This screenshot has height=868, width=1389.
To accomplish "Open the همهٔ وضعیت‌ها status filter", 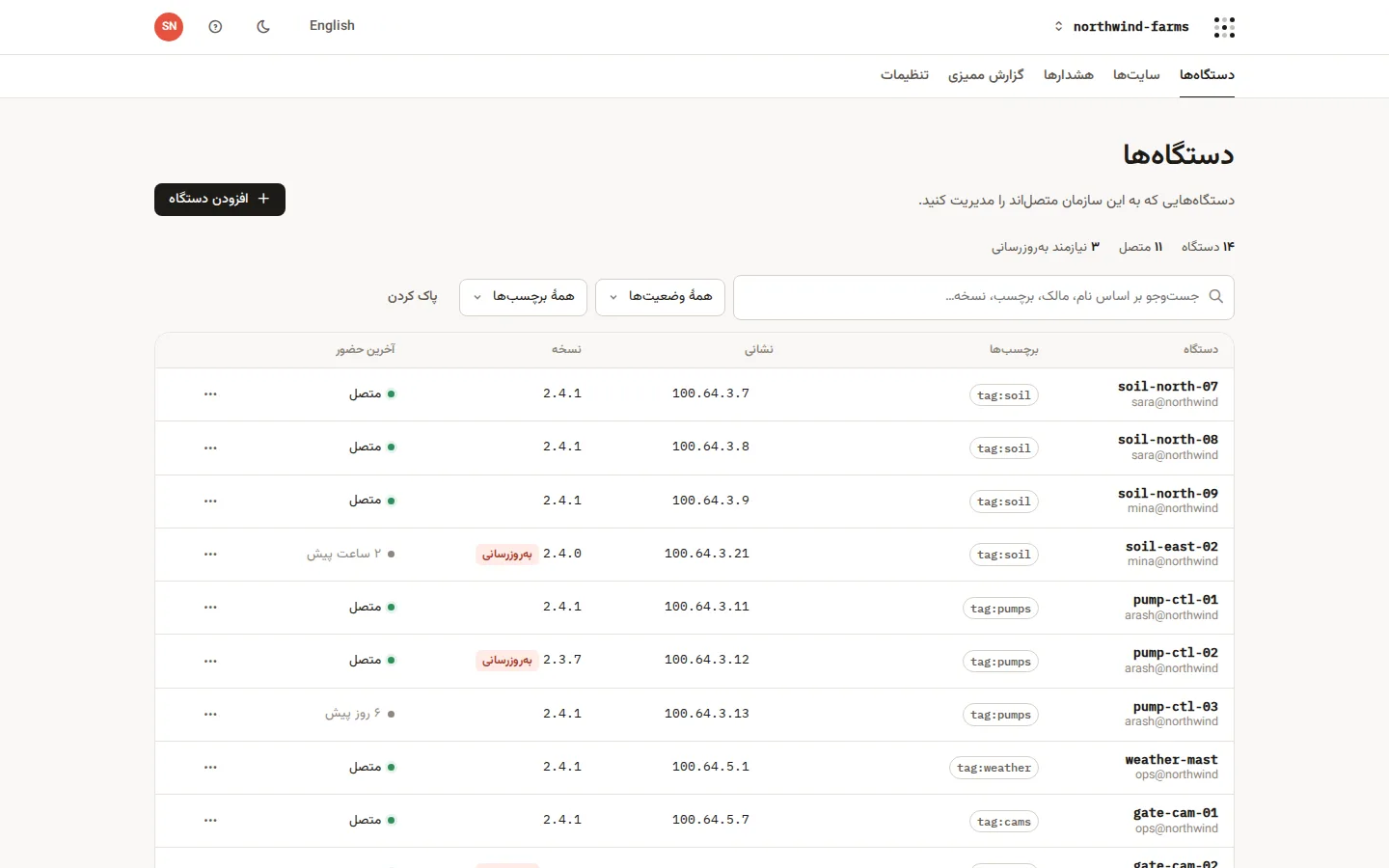I will point(661,297).
